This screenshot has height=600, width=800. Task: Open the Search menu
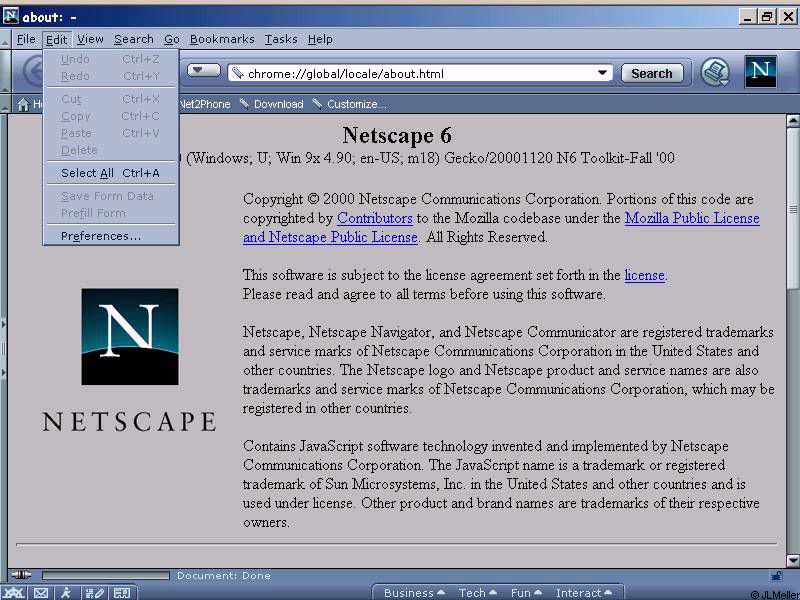pos(134,39)
